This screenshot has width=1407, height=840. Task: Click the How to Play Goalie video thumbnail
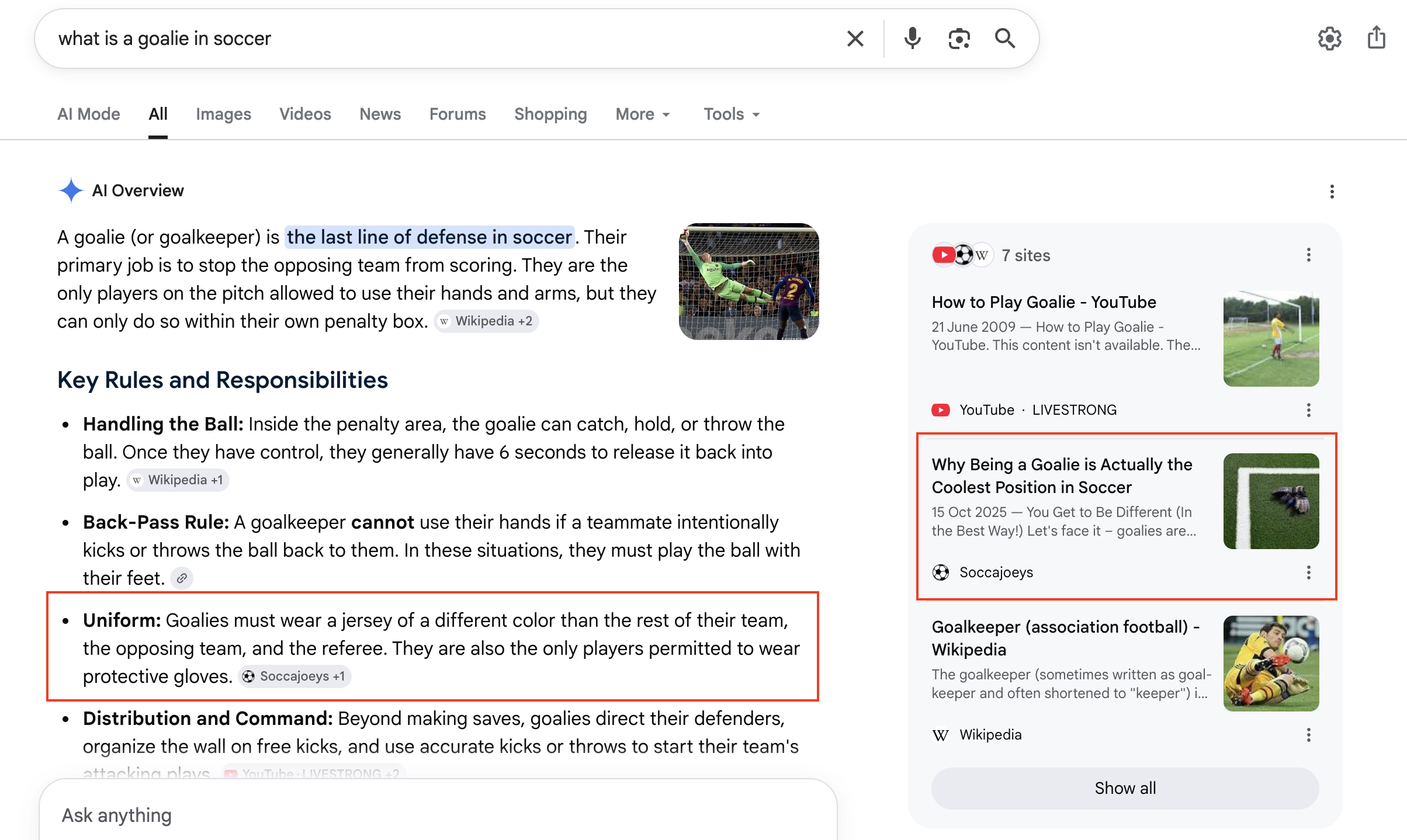(1271, 339)
